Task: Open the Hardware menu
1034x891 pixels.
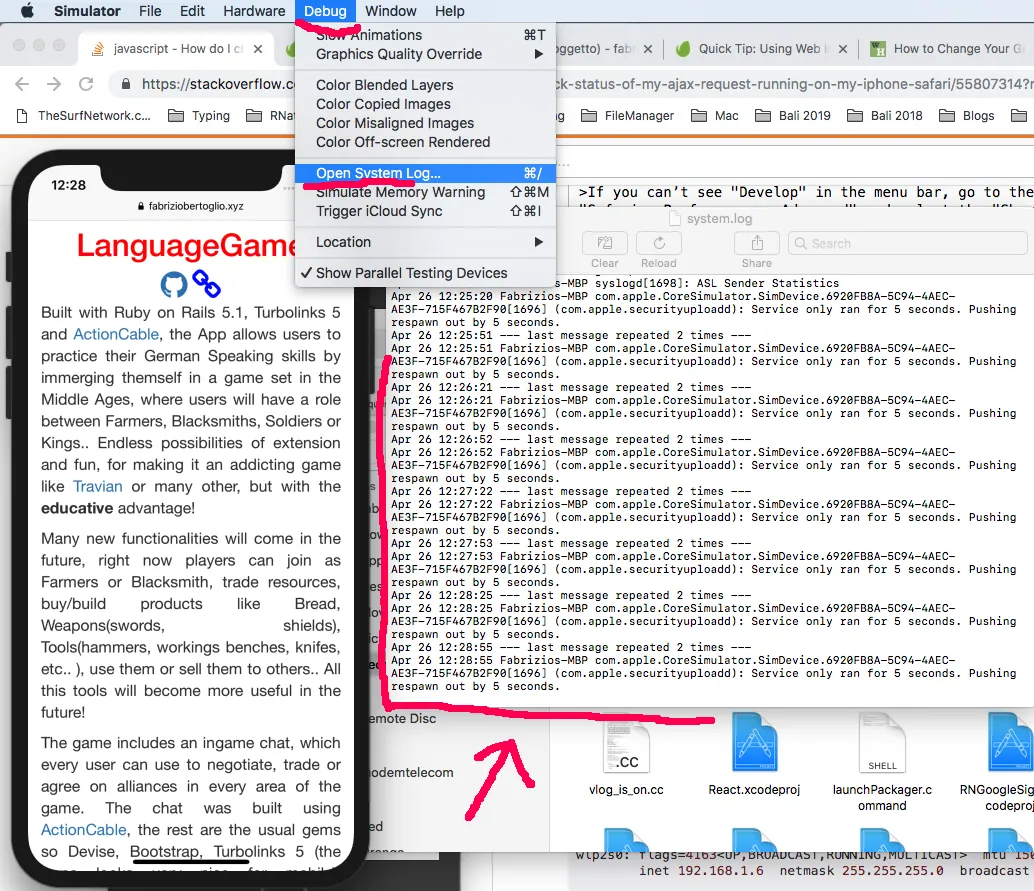Action: coord(254,11)
